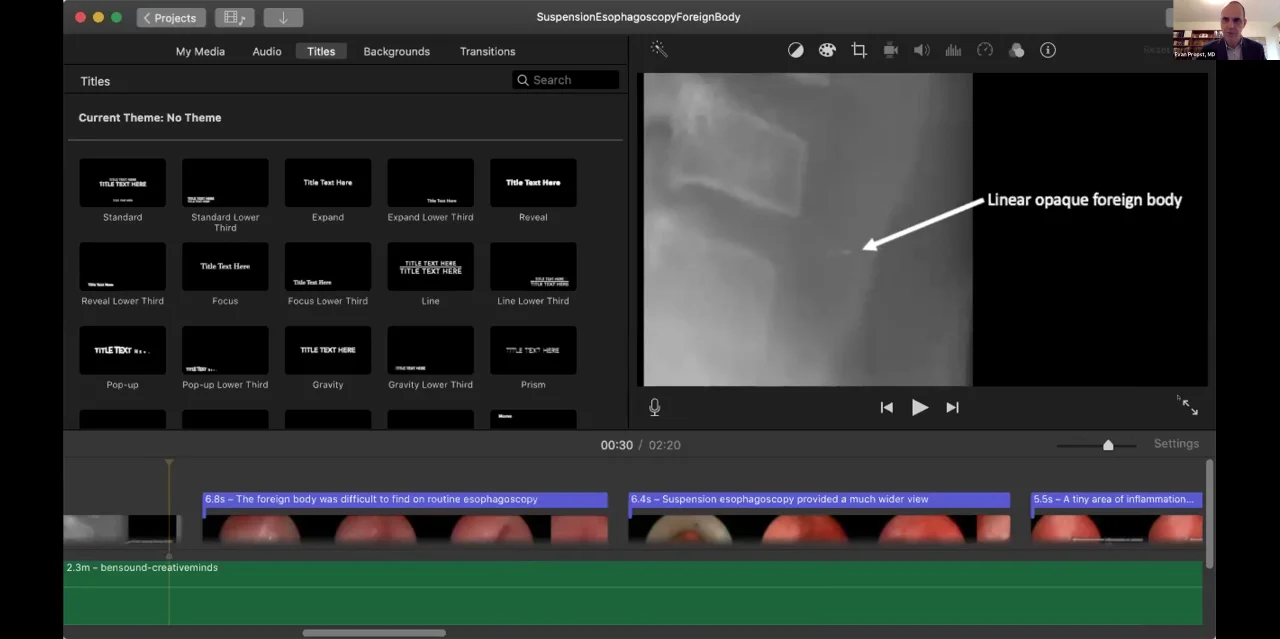Click into the titles Search field
Viewport: 1280px width, 639px height.
pos(570,80)
